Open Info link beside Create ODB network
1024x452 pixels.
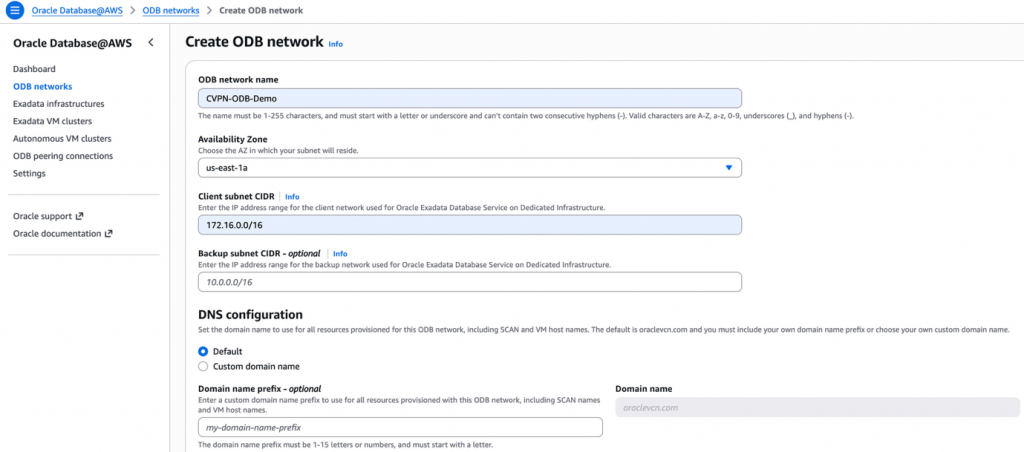click(x=336, y=44)
